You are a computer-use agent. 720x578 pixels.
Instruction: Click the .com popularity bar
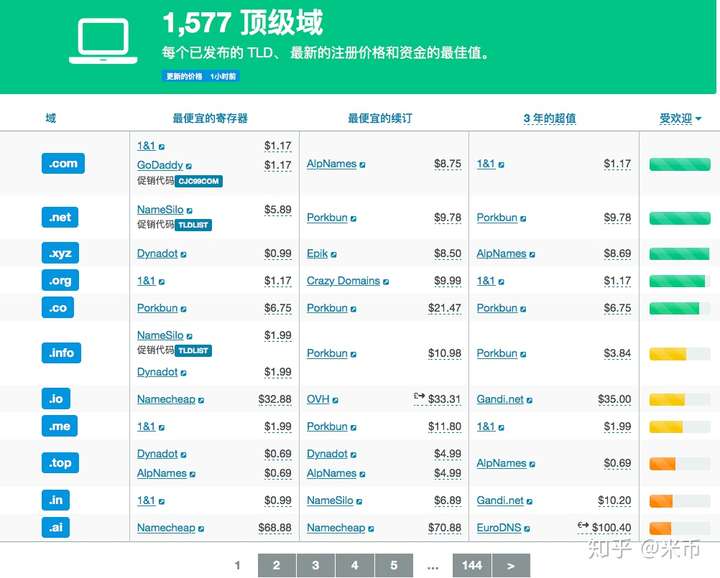pos(680,164)
